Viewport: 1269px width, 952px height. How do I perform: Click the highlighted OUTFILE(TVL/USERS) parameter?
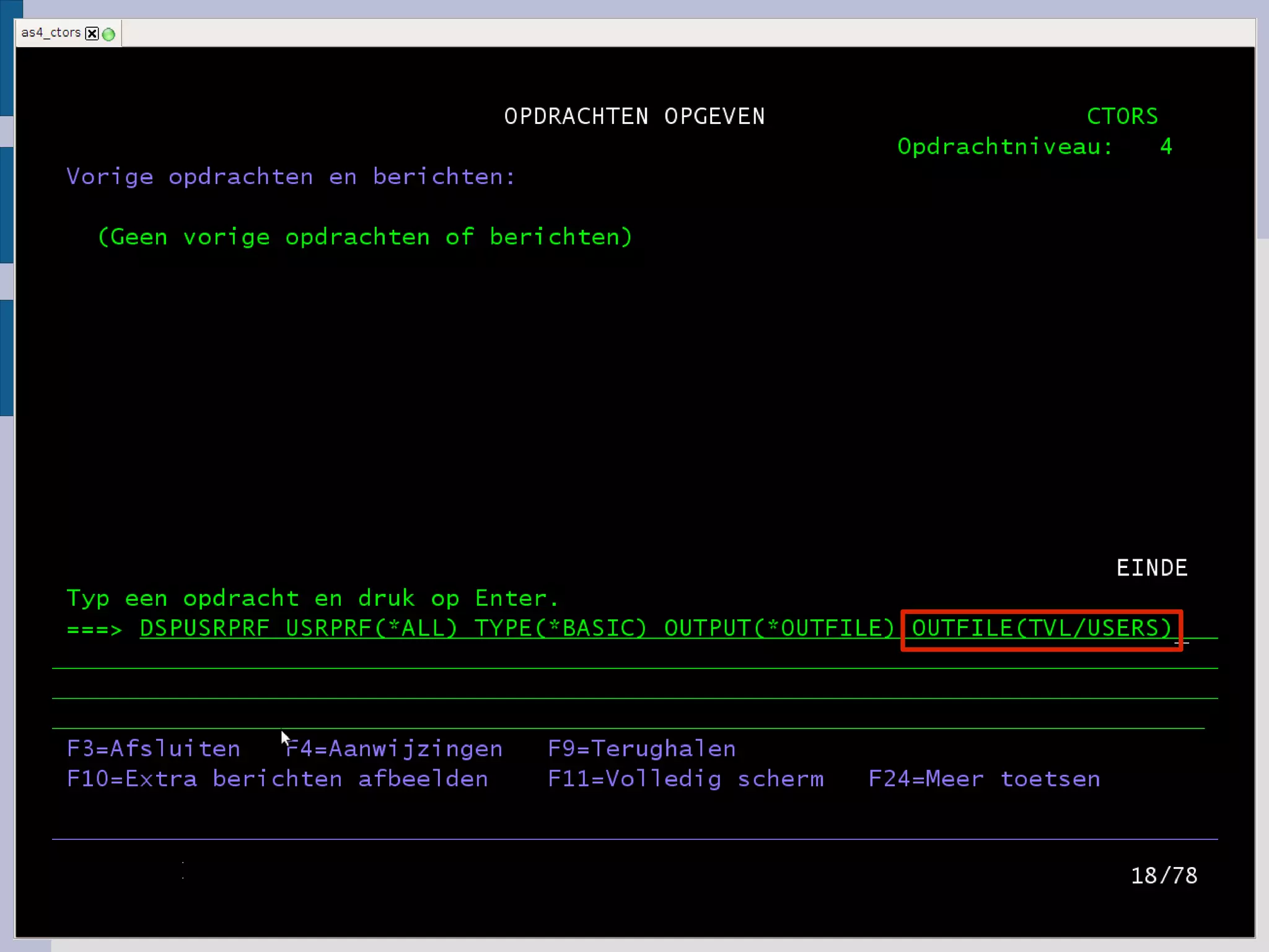(x=1042, y=629)
